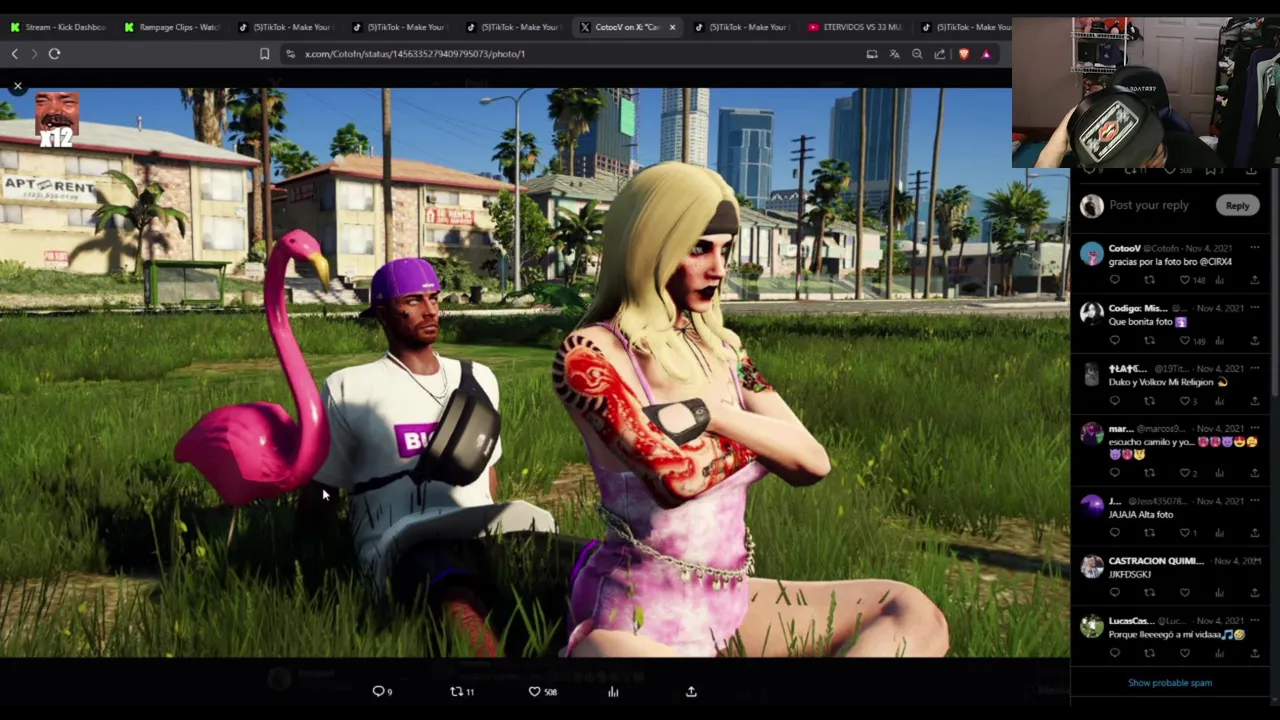Open the CotooV username in the first reply

tap(1124, 248)
